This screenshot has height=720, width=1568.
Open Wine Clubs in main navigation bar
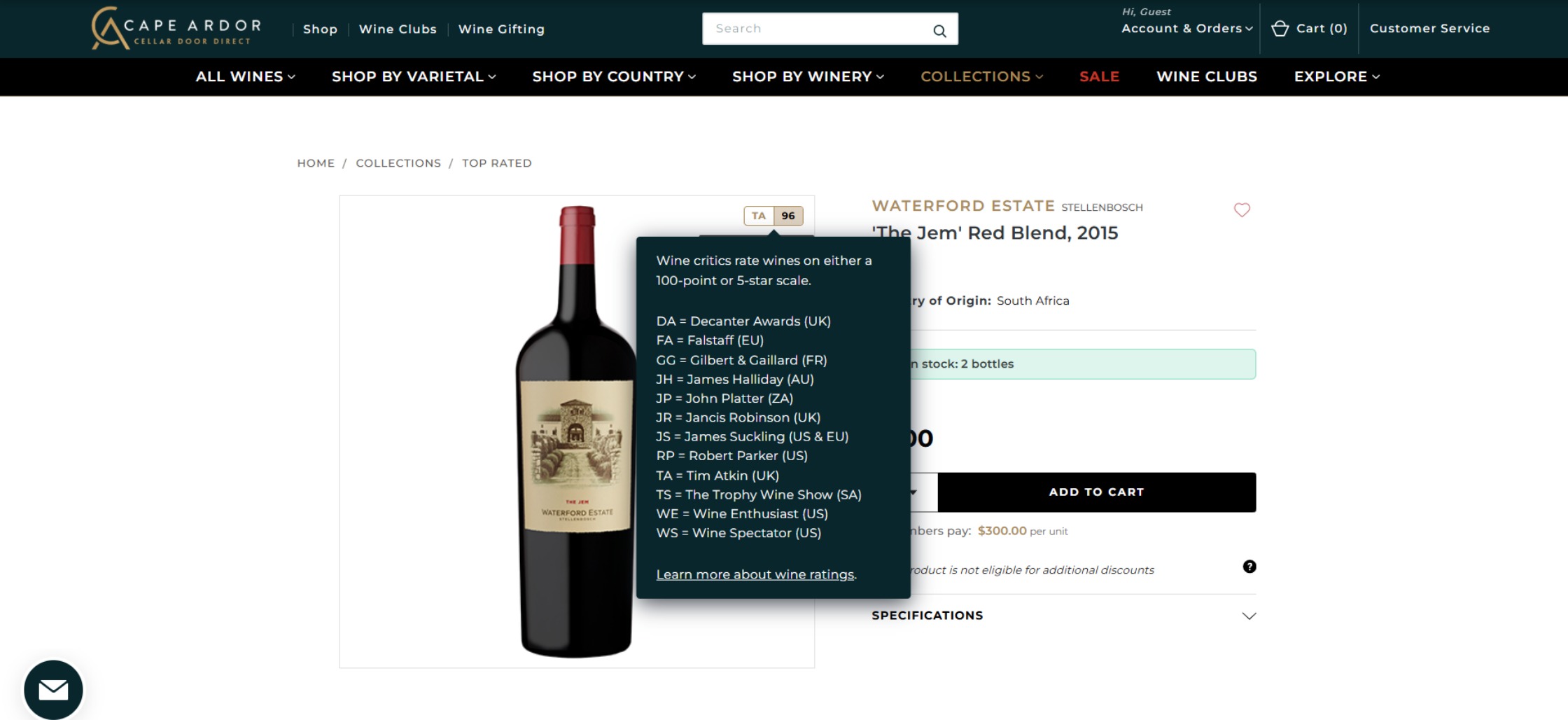1206,76
